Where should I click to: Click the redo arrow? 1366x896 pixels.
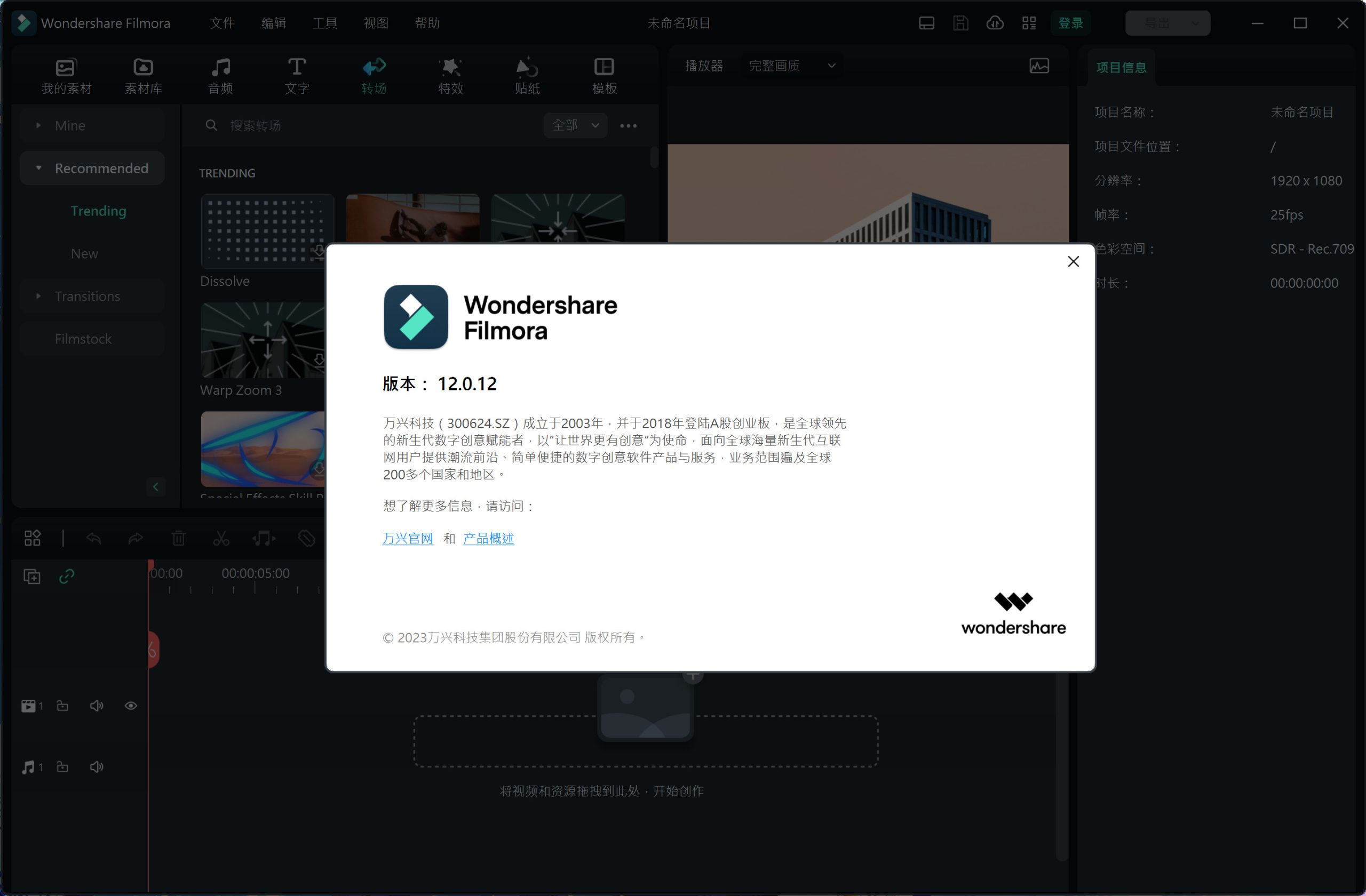click(x=136, y=538)
